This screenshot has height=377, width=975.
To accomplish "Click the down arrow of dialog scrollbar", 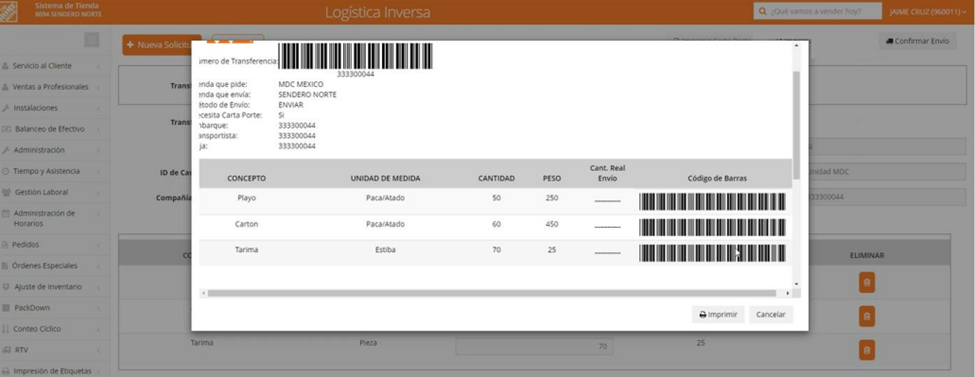I will click(x=797, y=284).
